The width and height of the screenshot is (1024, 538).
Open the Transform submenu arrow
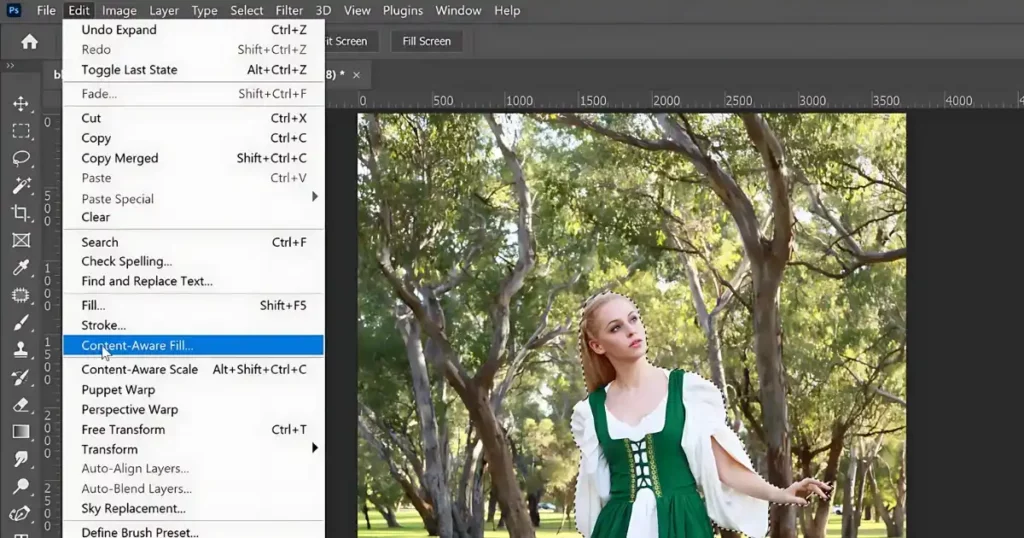(315, 448)
